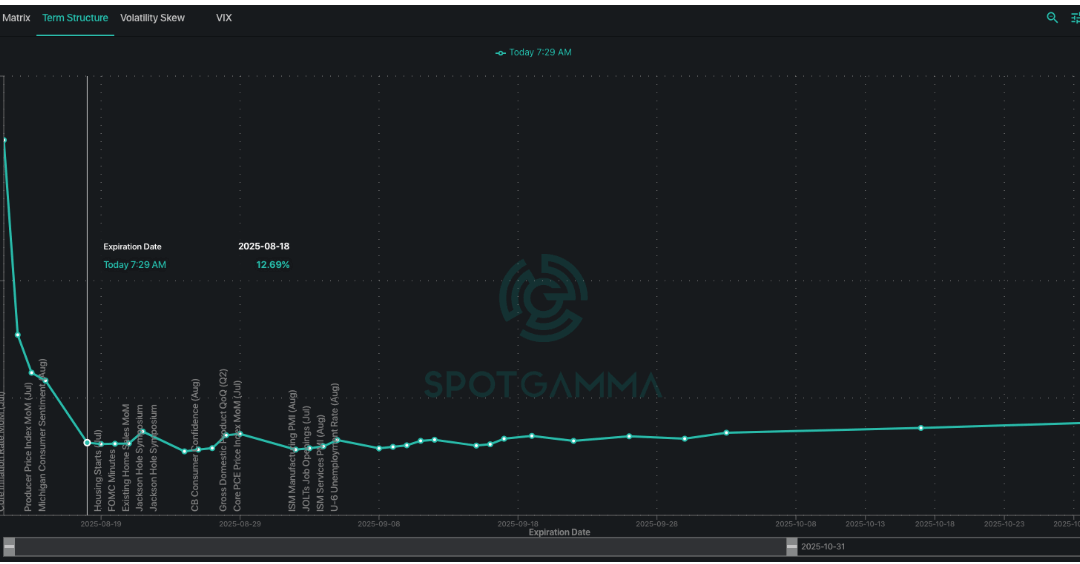Image resolution: width=1080 pixels, height=564 pixels.
Task: Click the Housing Starts (Jul) event label
Action: (x=98, y=470)
